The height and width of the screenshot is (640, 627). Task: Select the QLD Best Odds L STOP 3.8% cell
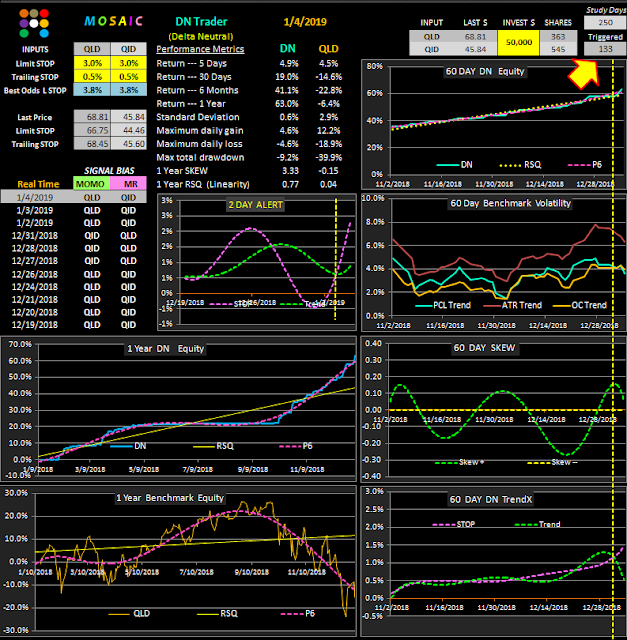pyautogui.click(x=92, y=90)
